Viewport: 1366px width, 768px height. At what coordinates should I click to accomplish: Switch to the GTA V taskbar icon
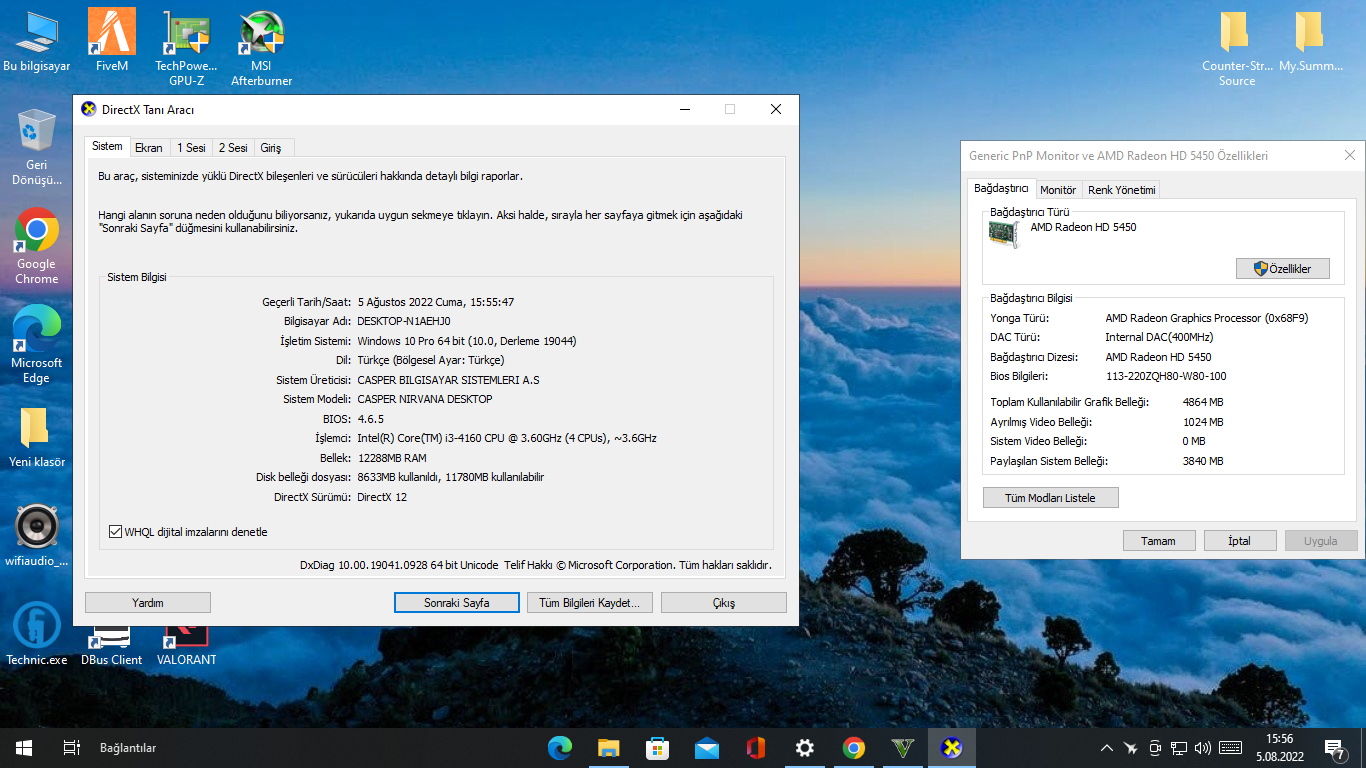(x=903, y=748)
